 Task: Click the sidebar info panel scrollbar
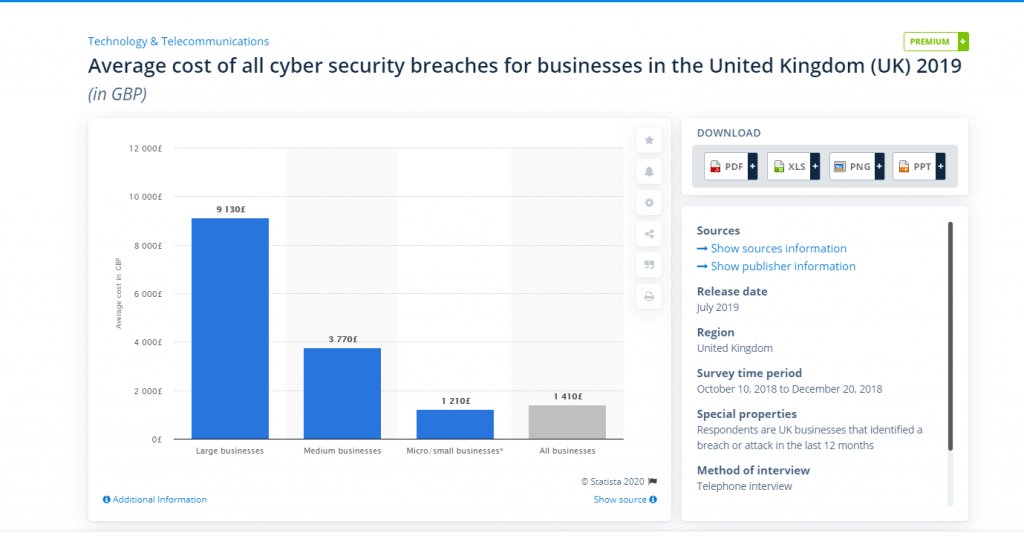[x=950, y=336]
